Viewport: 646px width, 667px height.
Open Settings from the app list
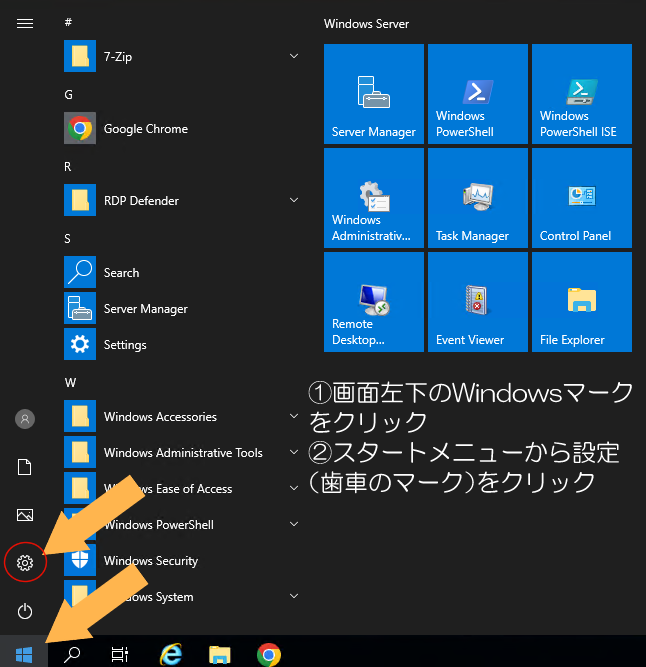click(125, 345)
